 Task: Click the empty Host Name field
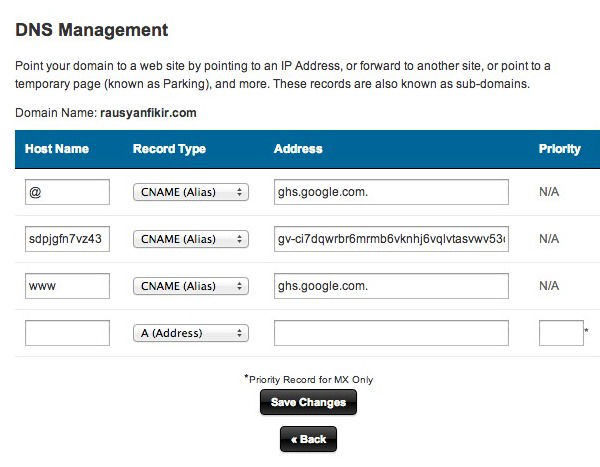pyautogui.click(x=67, y=333)
